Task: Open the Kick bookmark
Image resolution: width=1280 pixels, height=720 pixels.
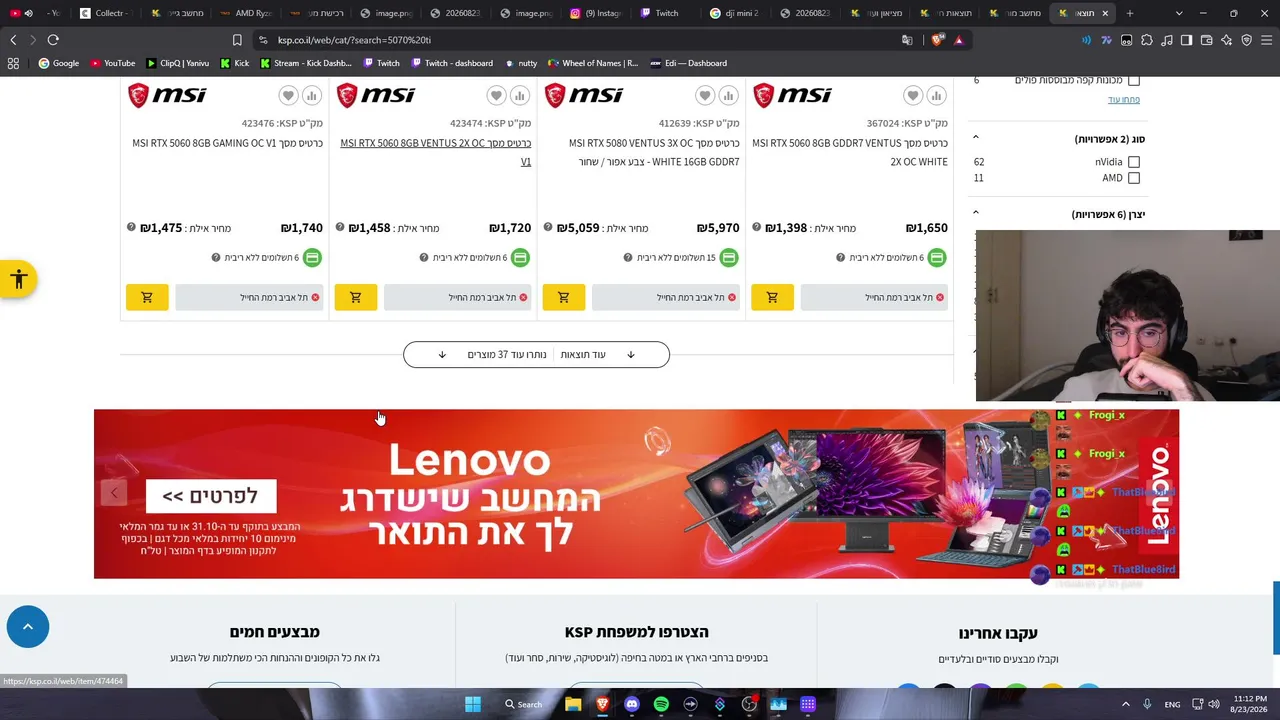Action: point(234,63)
